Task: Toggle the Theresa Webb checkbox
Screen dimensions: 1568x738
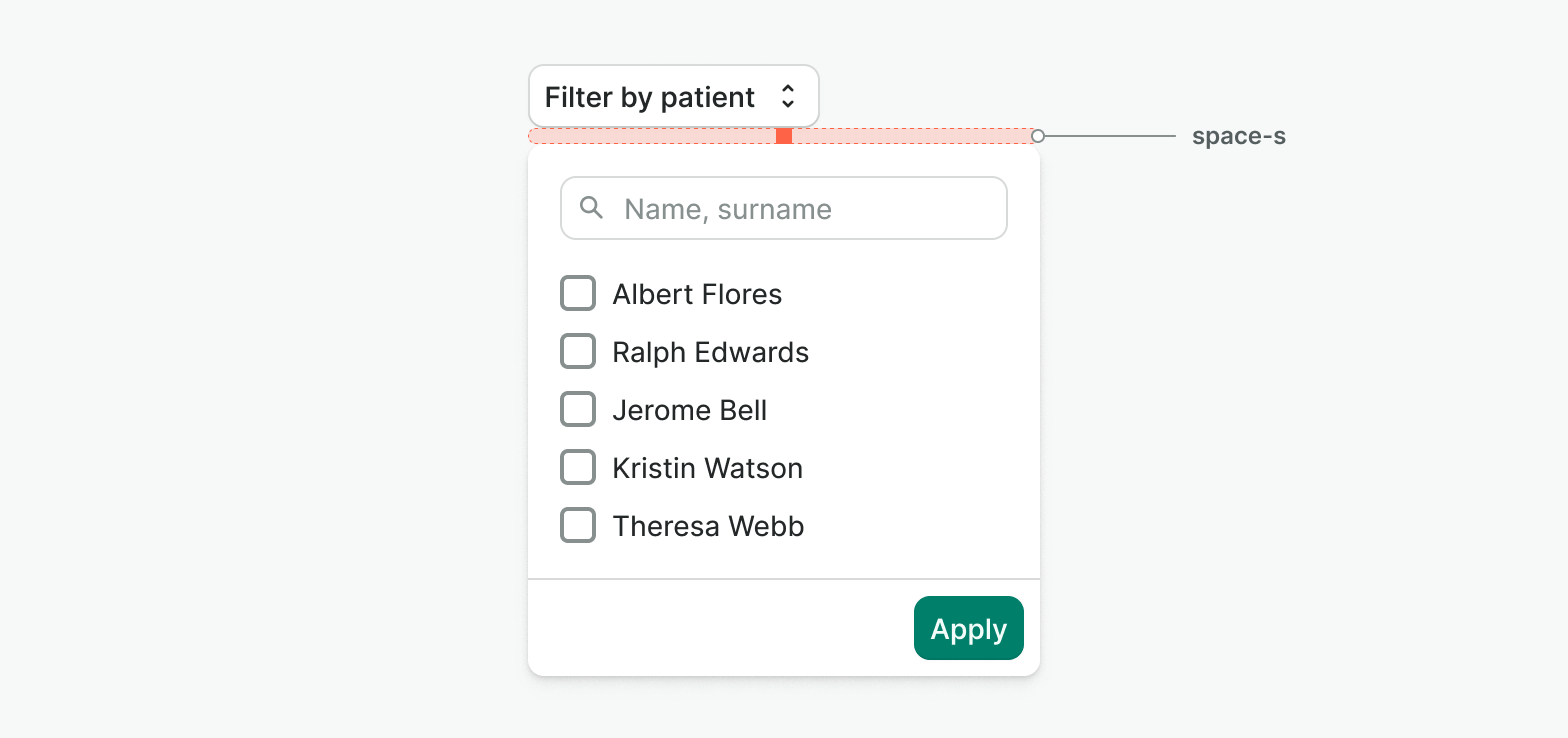Action: coord(578,526)
